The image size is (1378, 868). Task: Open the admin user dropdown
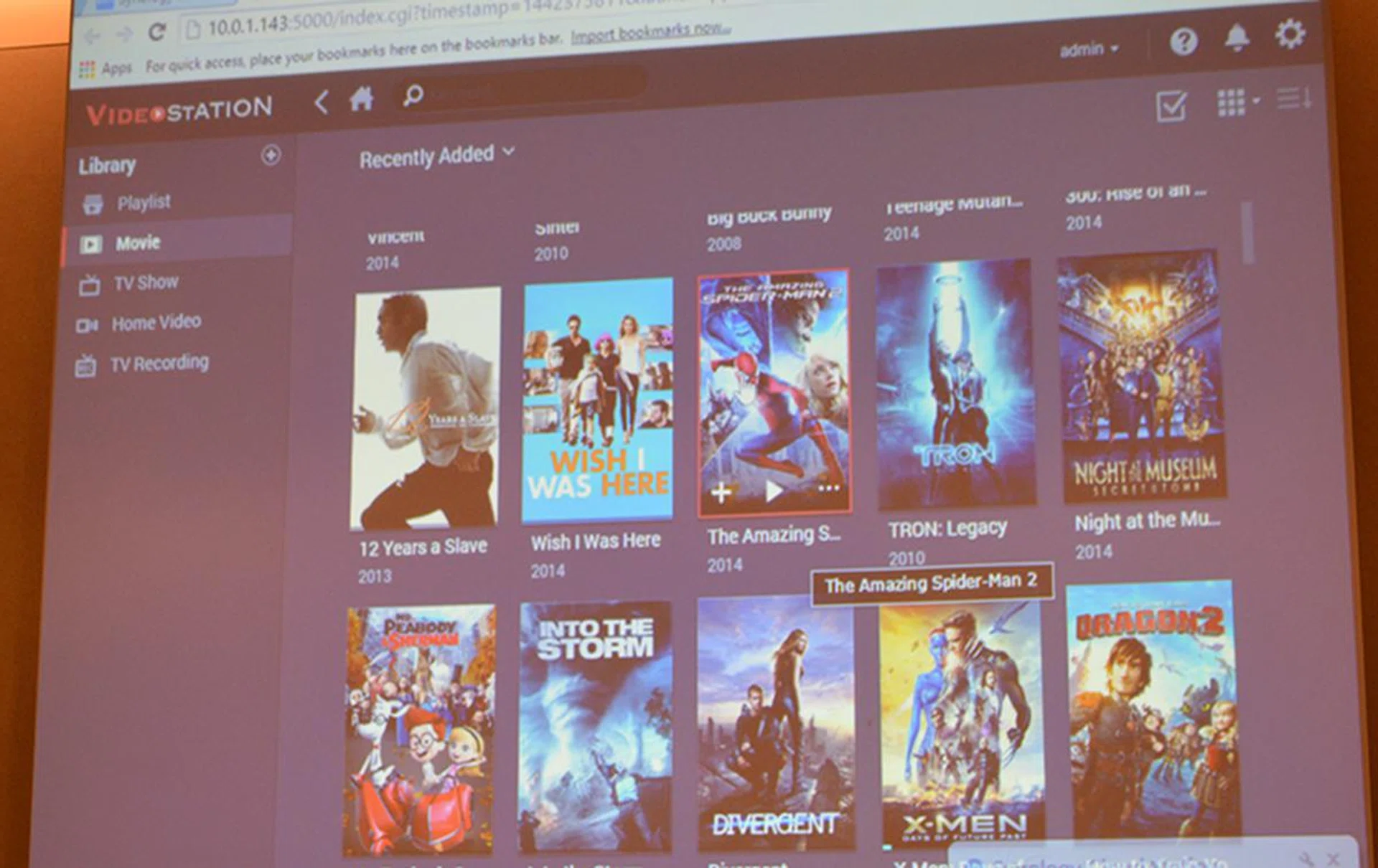1089,49
